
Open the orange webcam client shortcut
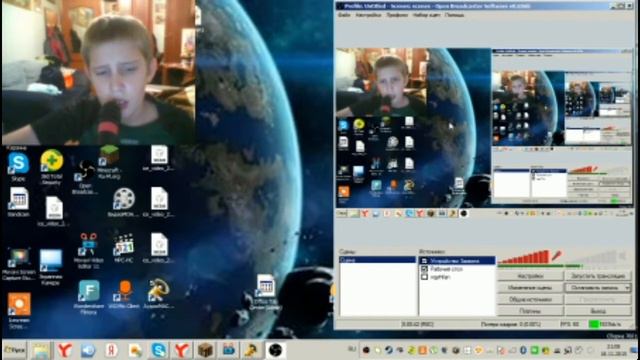point(124,294)
